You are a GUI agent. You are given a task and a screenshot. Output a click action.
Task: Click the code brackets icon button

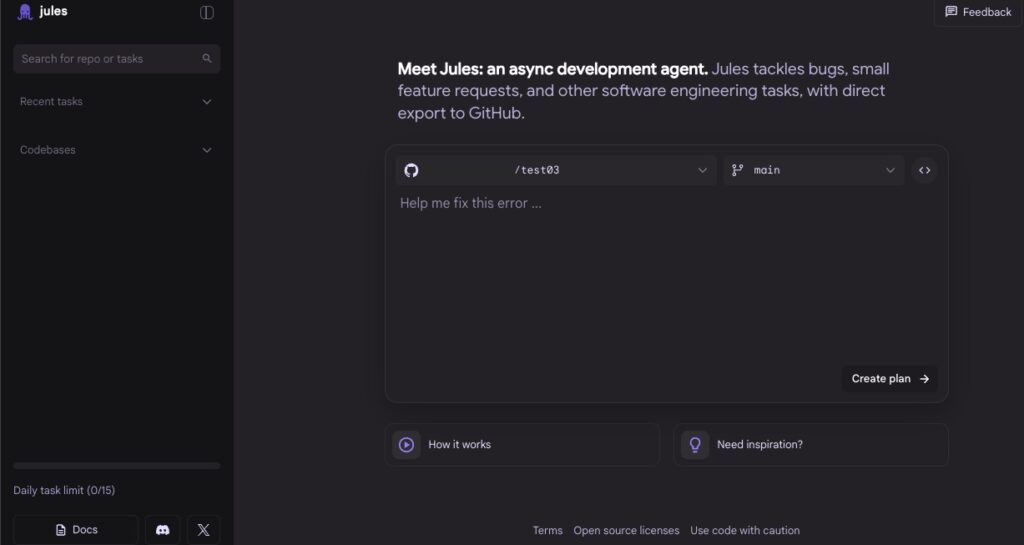point(924,170)
